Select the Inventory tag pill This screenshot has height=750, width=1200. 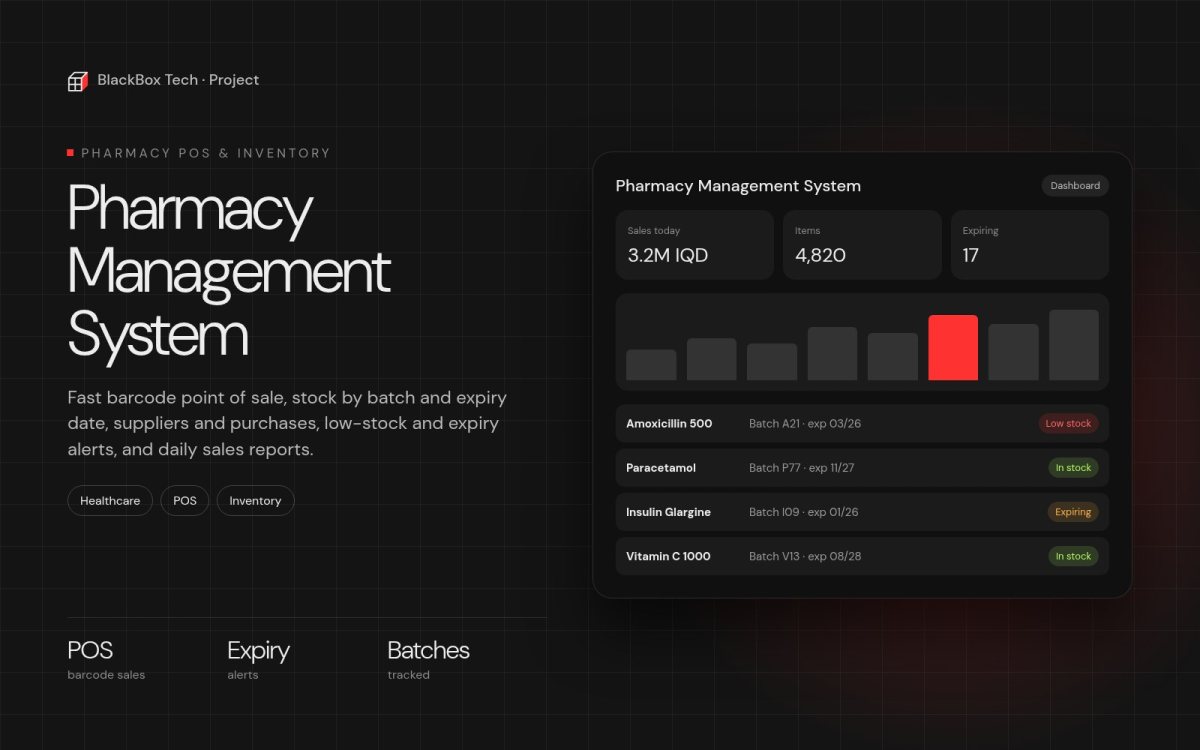click(255, 501)
